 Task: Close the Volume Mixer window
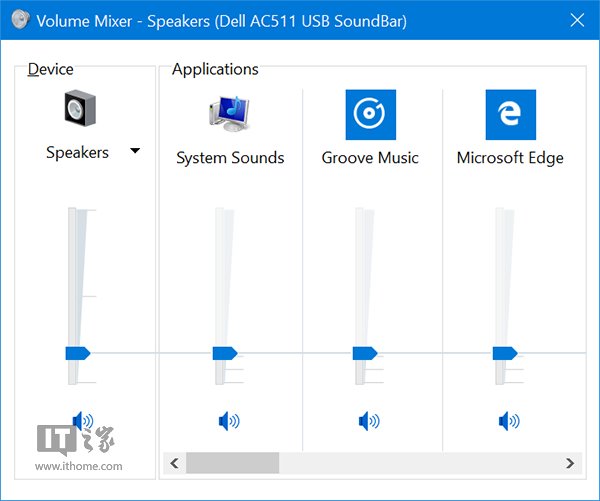tap(577, 20)
